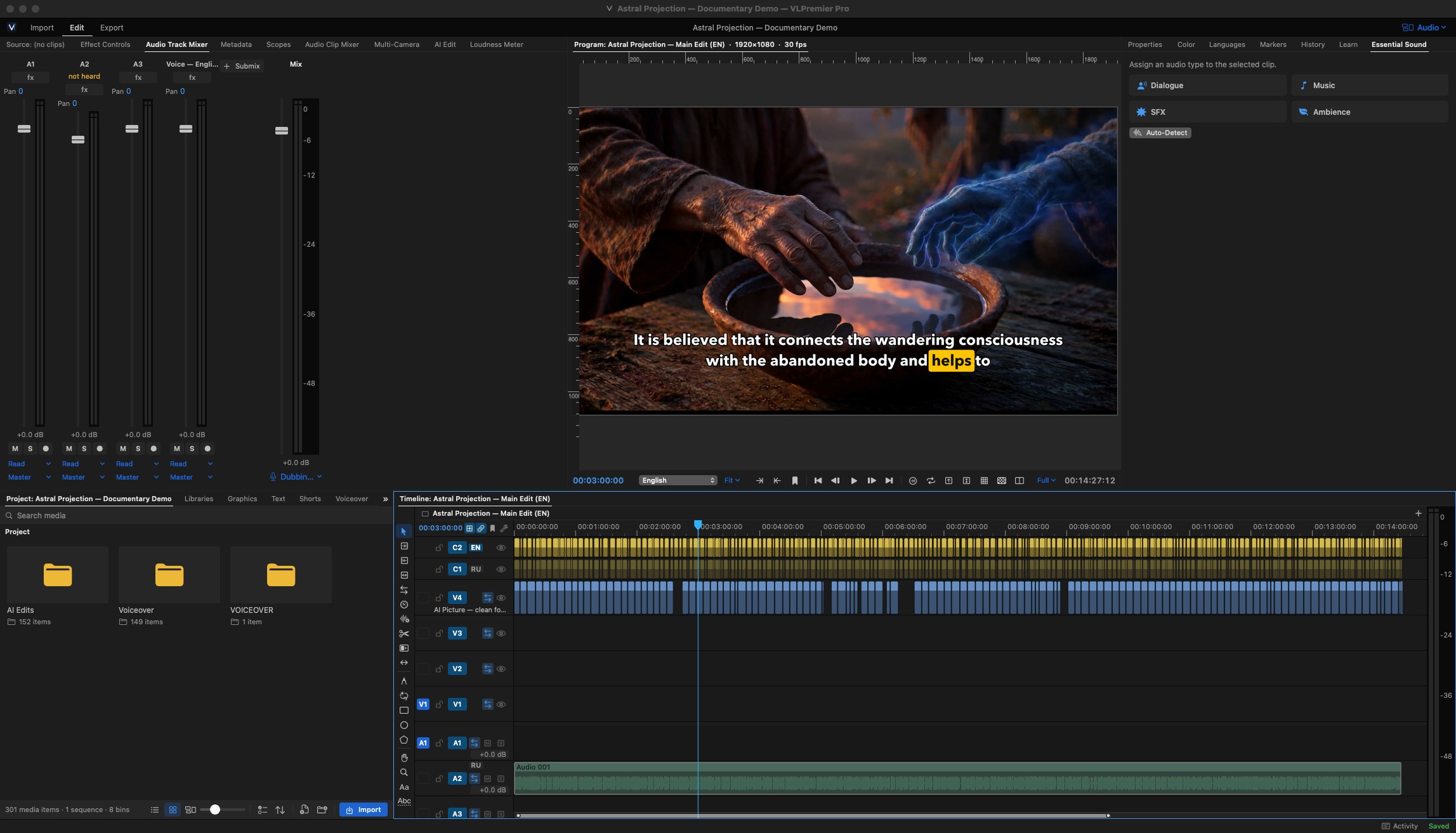1456x833 pixels.
Task: Add marker with Program monitor bookmark icon
Action: (795, 481)
